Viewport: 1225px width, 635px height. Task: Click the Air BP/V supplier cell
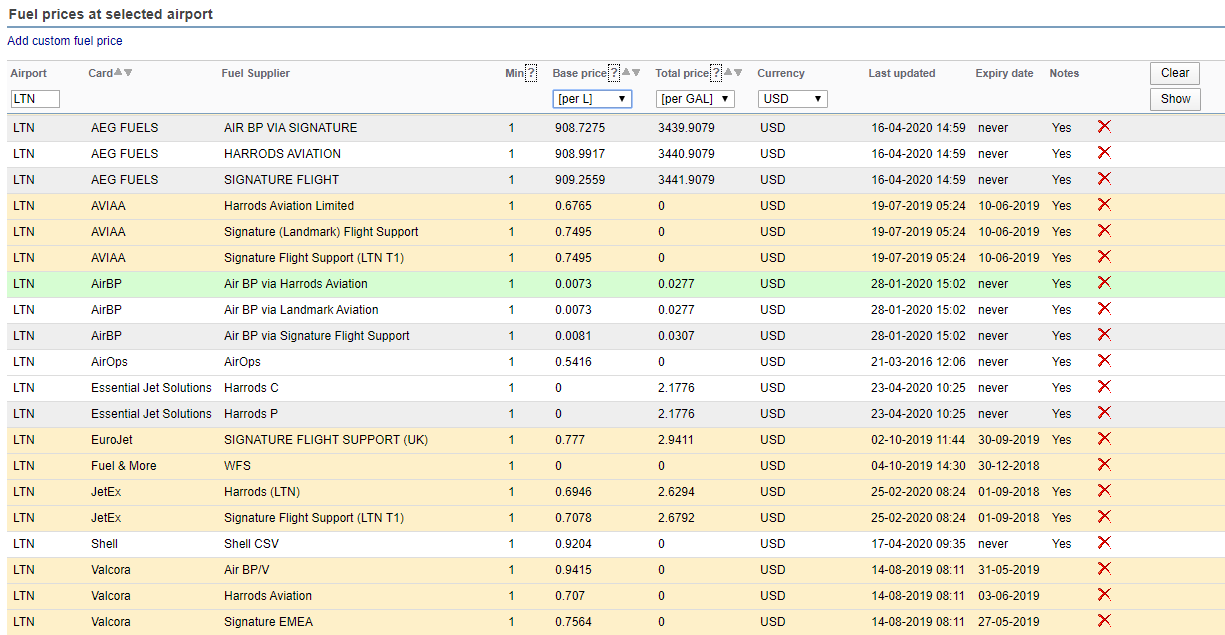(x=247, y=569)
